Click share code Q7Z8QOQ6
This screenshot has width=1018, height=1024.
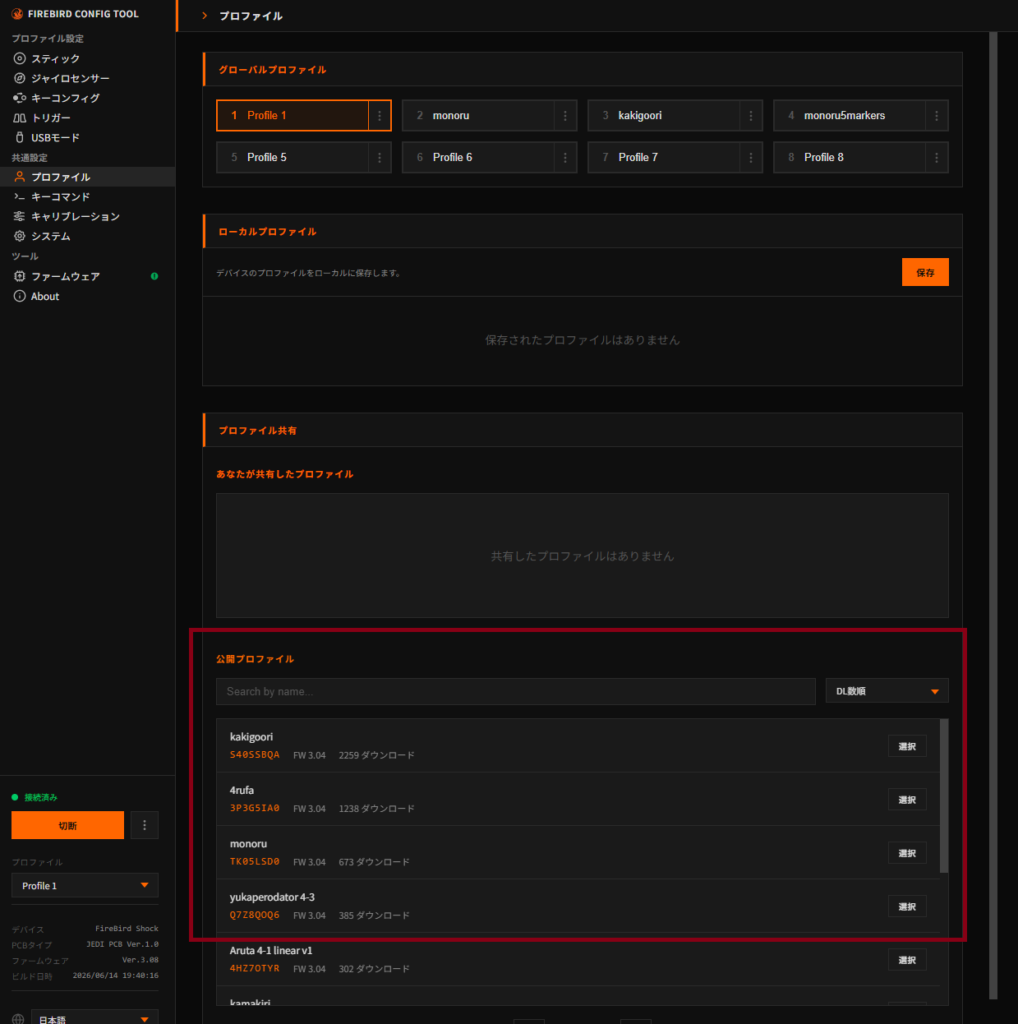(x=255, y=916)
